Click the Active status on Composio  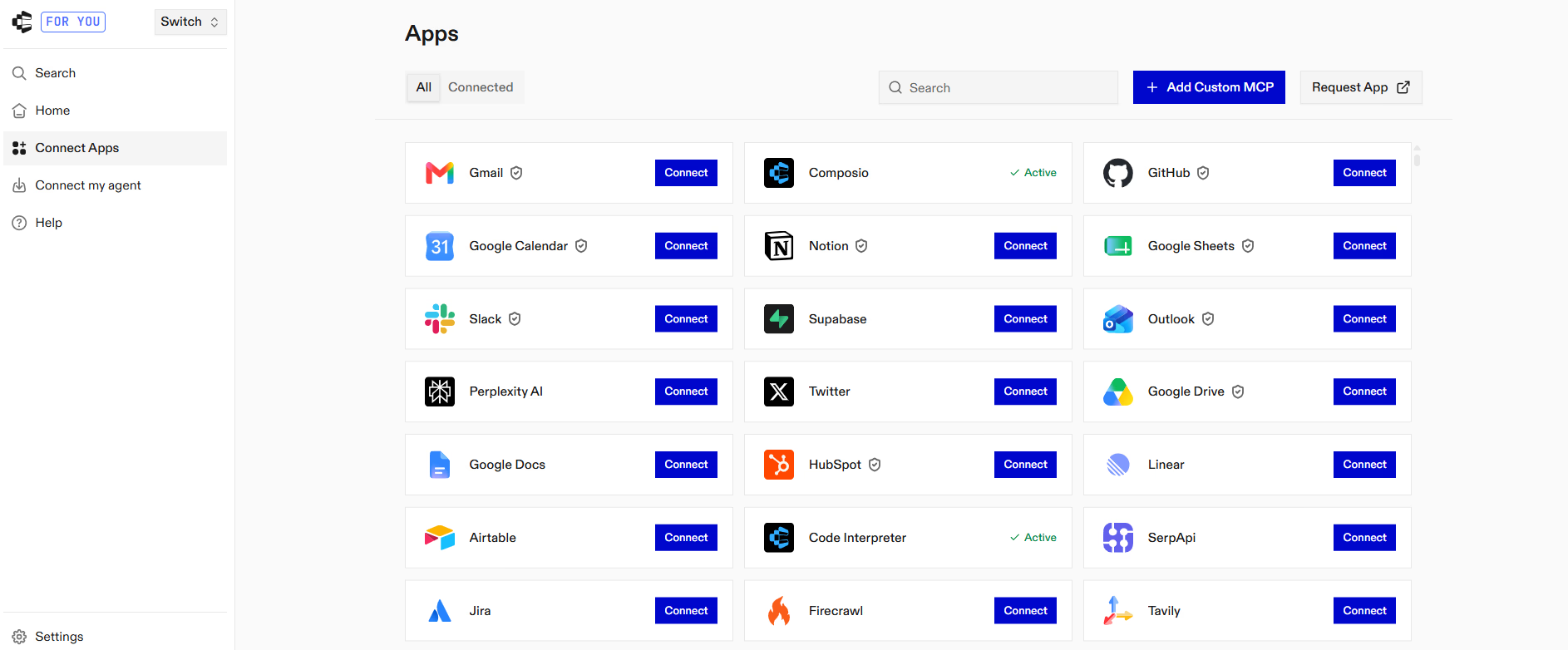pos(1033,173)
